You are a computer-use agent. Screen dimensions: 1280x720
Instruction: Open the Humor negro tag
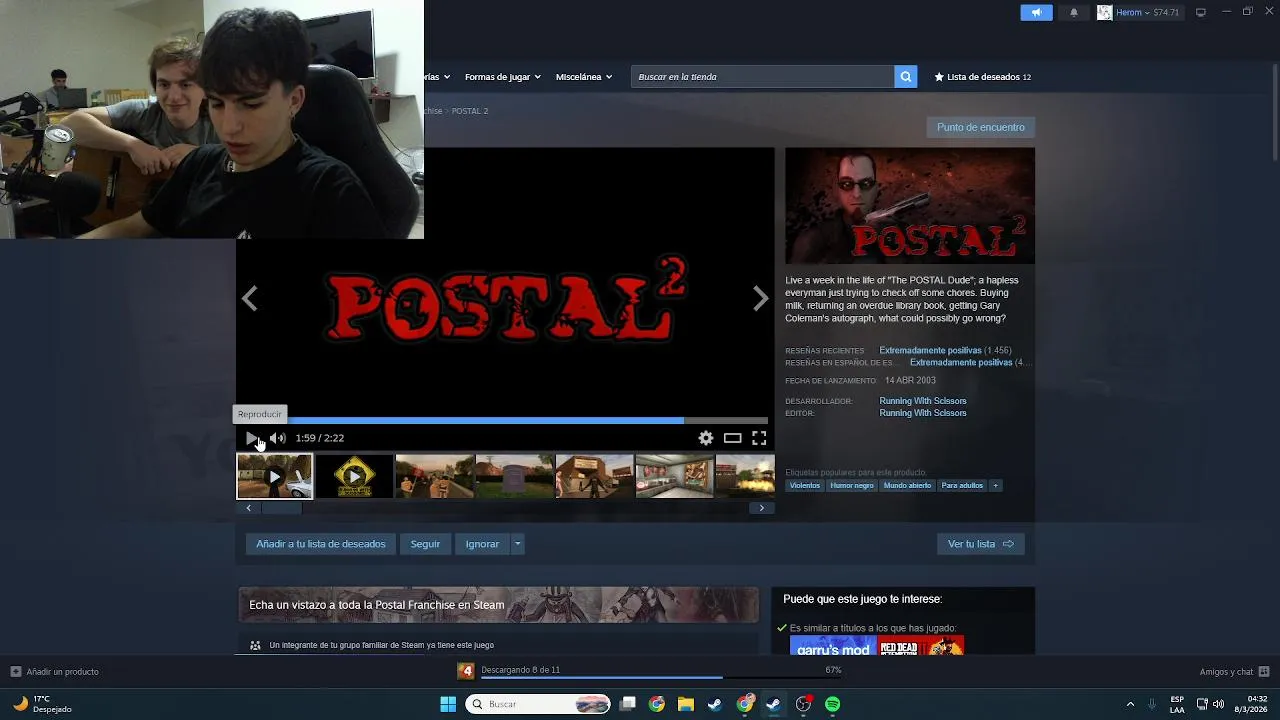pyautogui.click(x=852, y=486)
